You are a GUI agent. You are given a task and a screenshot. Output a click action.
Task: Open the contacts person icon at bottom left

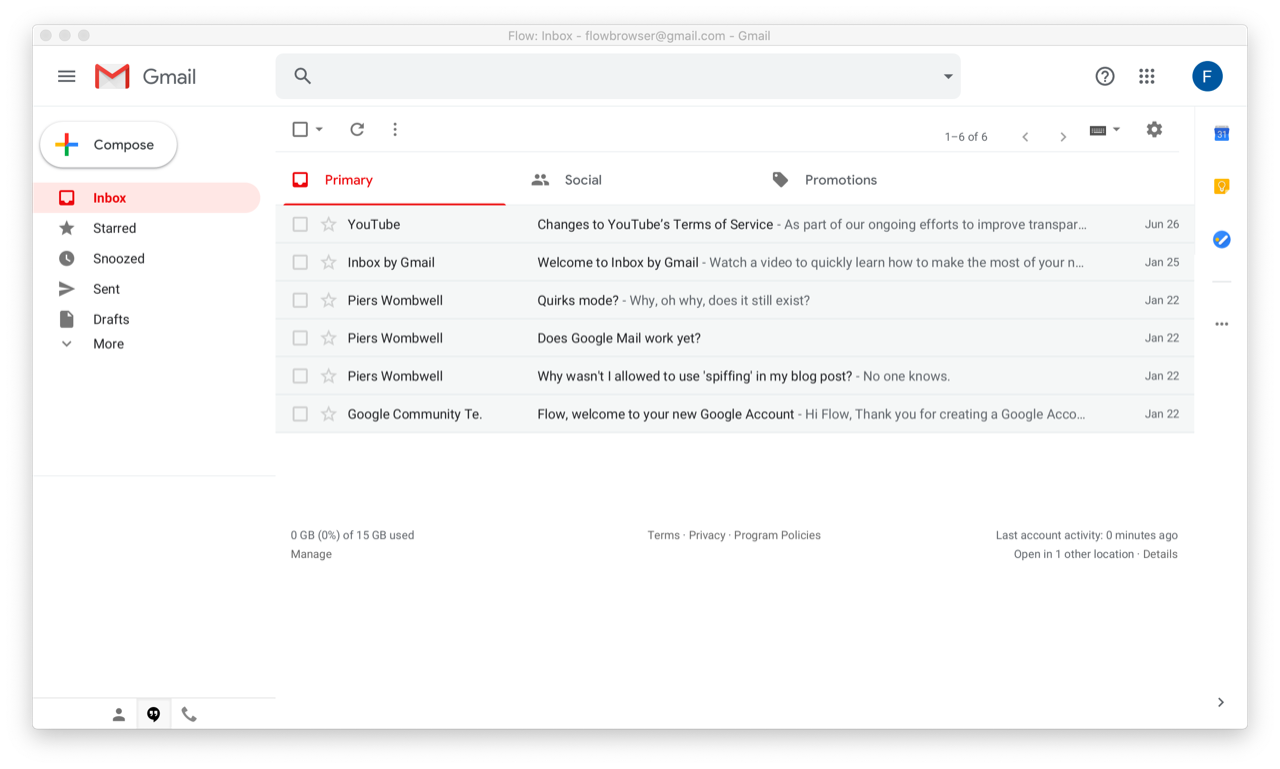[x=118, y=713]
